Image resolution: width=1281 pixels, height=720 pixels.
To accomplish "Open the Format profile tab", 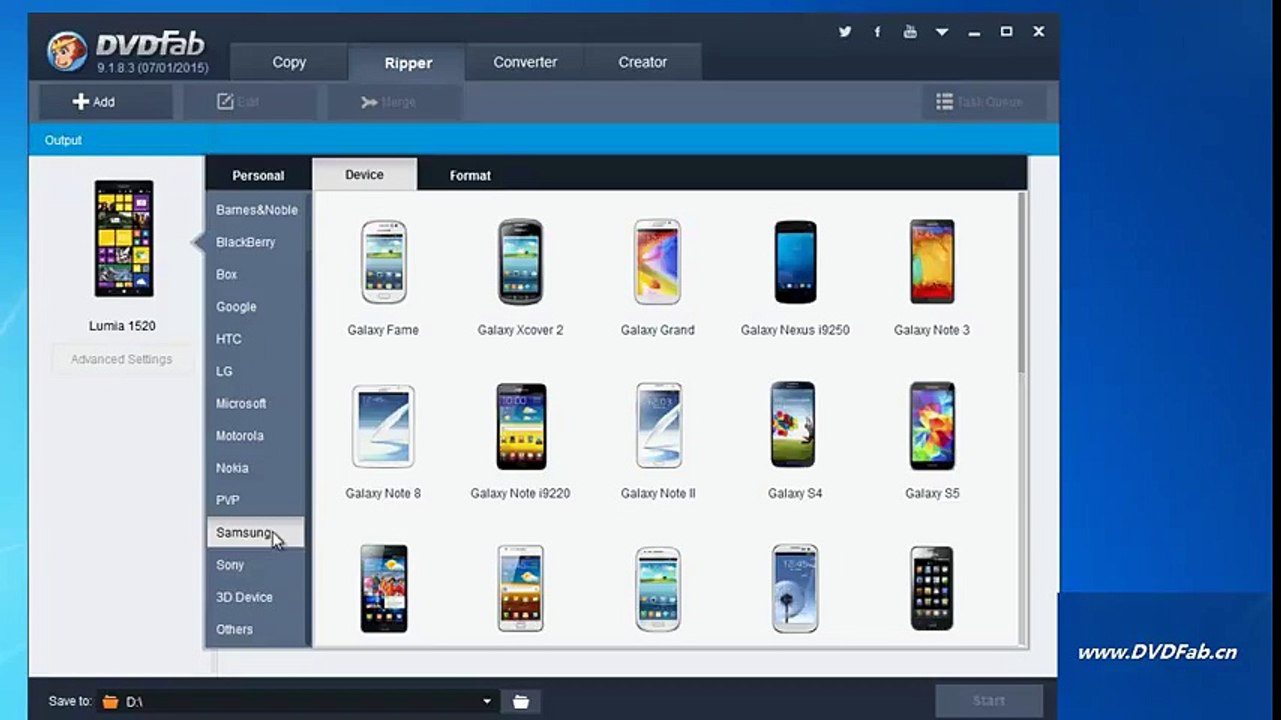I will coord(470,175).
